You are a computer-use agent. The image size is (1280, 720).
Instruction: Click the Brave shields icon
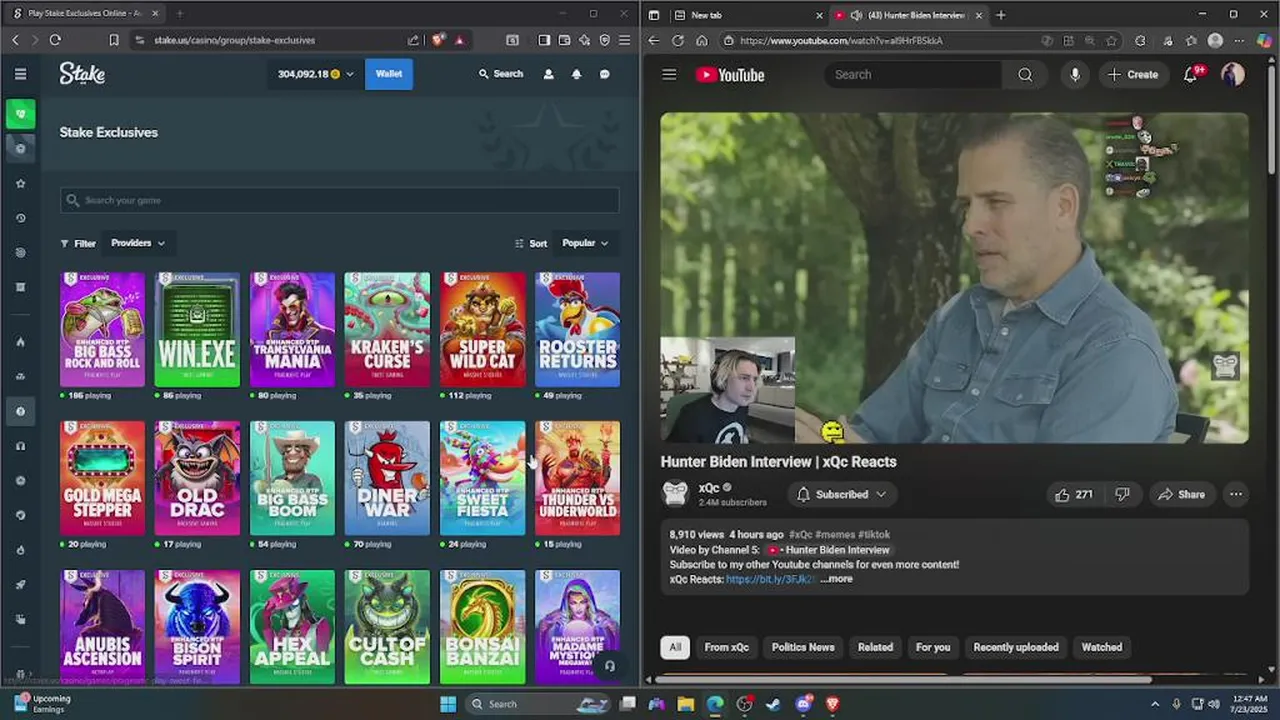point(438,40)
